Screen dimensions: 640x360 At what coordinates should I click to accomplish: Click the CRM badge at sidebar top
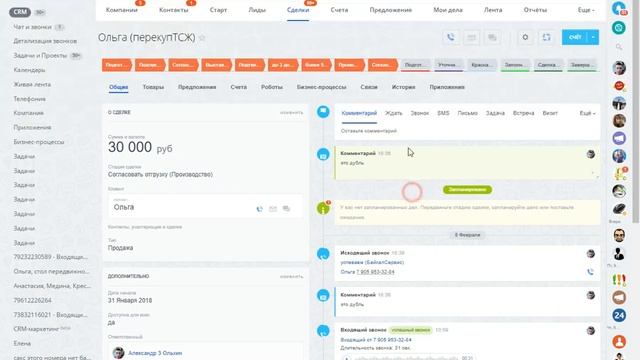(20, 12)
